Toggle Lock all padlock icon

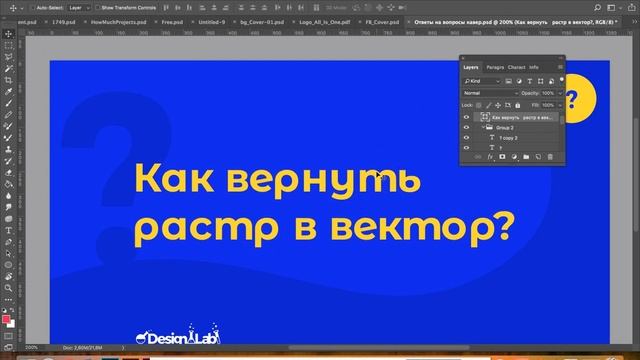[518, 105]
